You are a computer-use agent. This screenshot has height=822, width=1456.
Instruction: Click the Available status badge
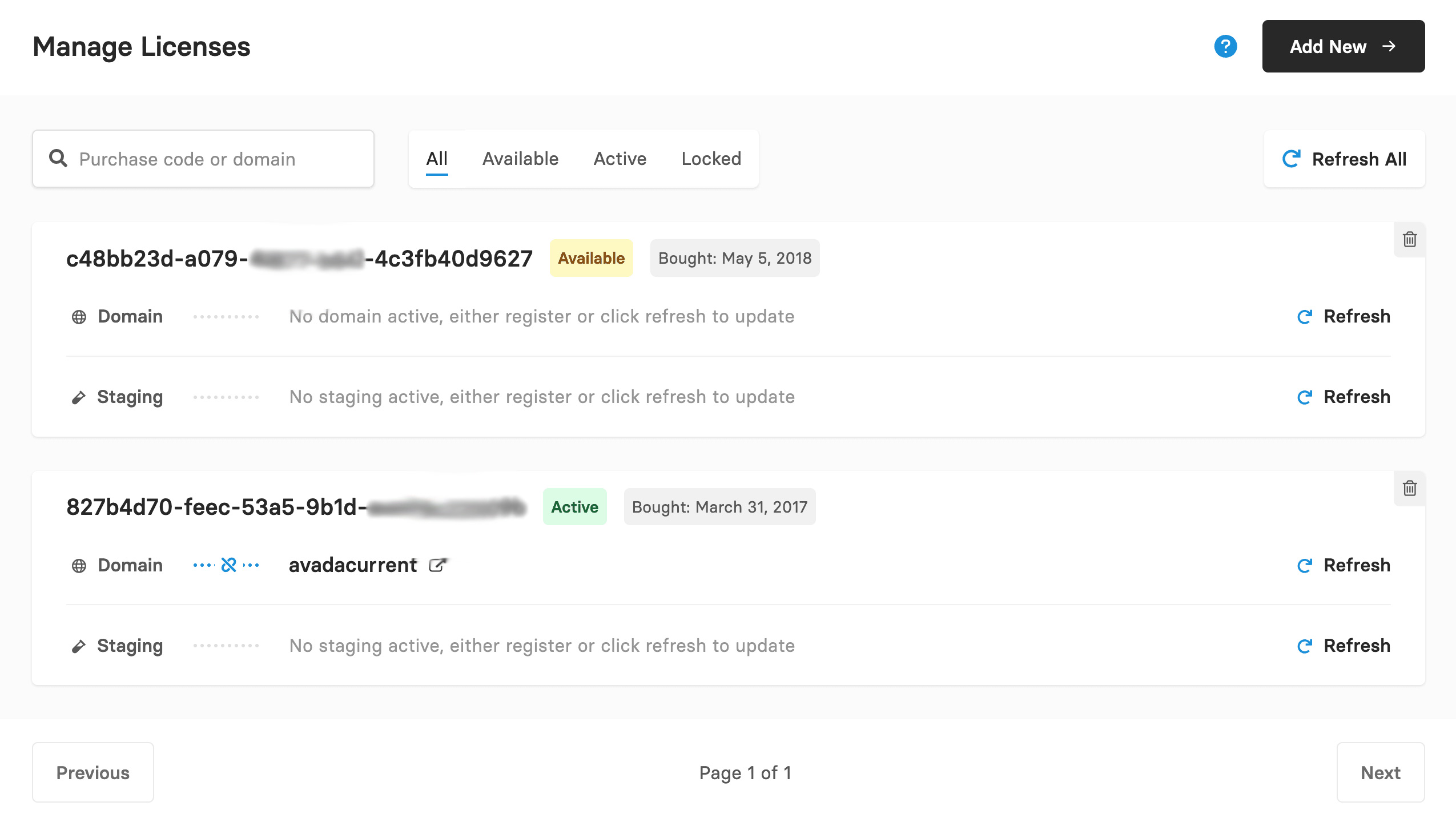[x=591, y=258]
